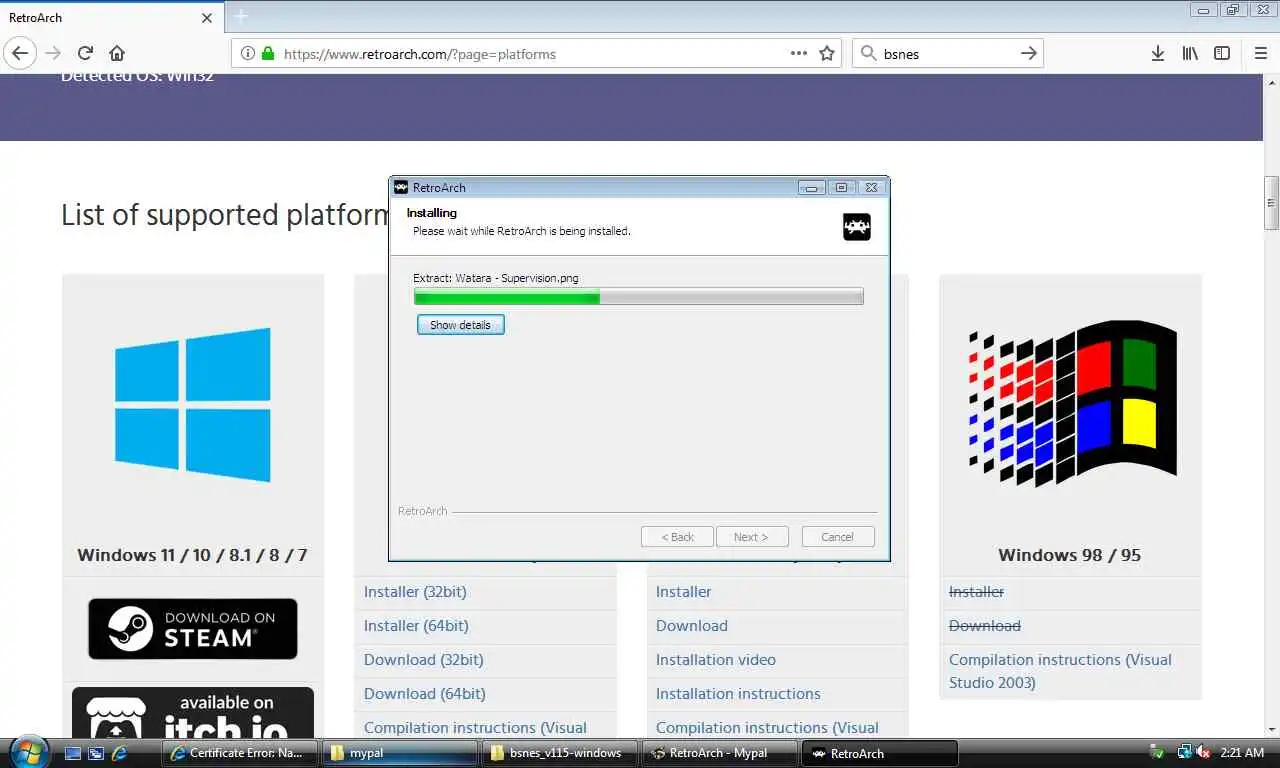Switch to Certificate Error taskbar window
This screenshot has height=768, width=1280.
239,753
